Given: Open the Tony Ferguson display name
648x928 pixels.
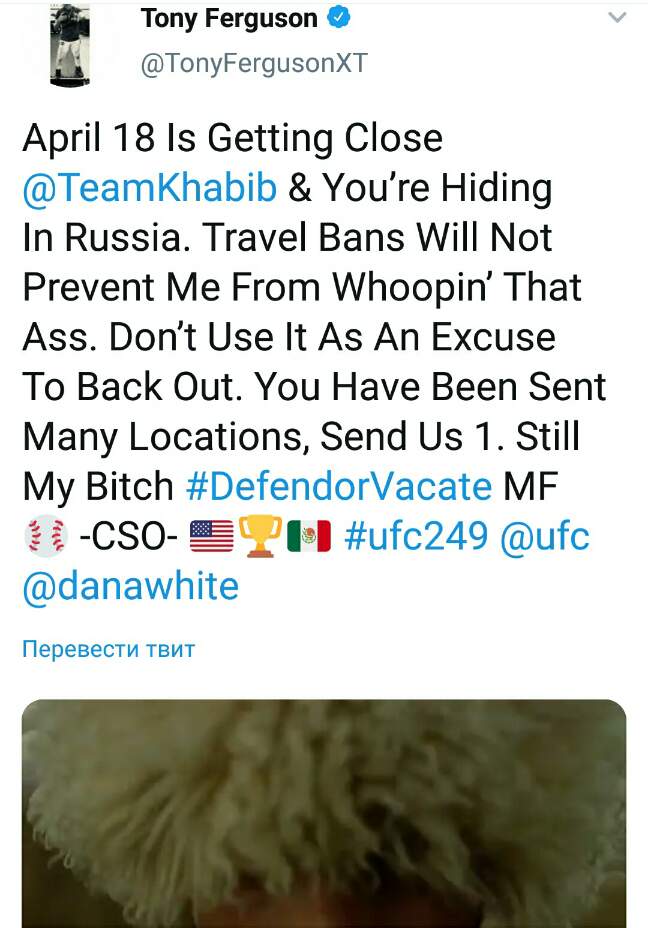Looking at the screenshot, I should [x=229, y=19].
